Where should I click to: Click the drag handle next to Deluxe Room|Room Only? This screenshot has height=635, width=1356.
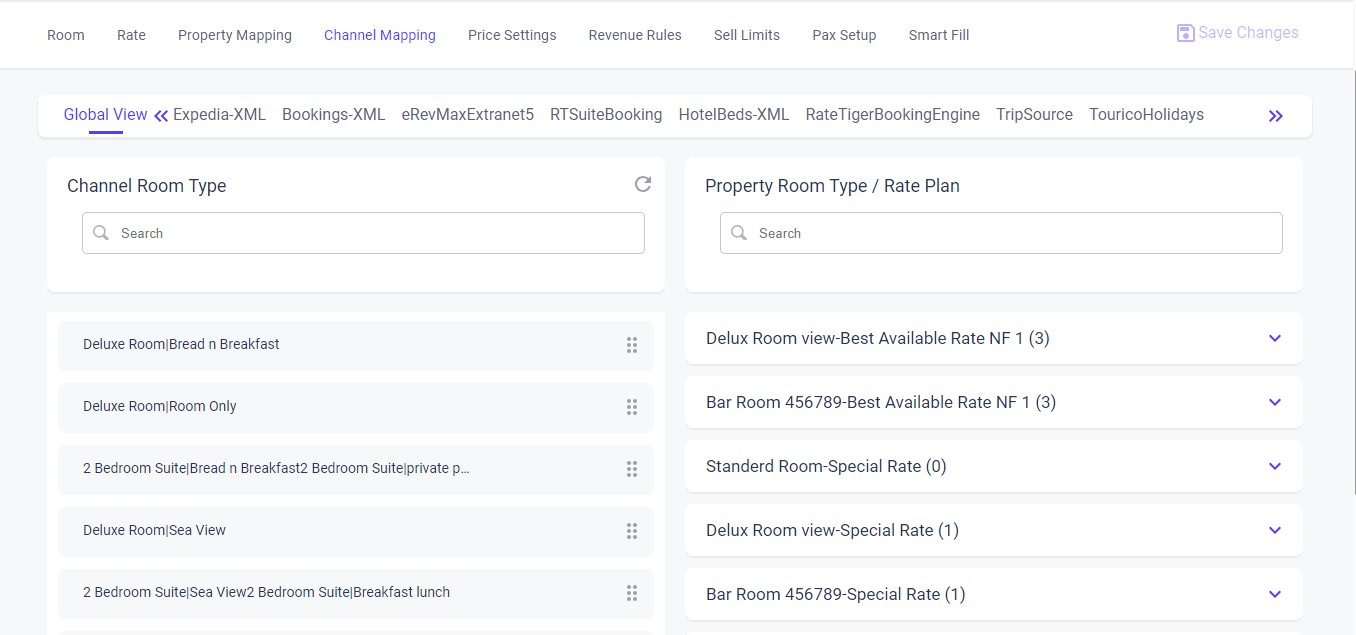[632, 407]
